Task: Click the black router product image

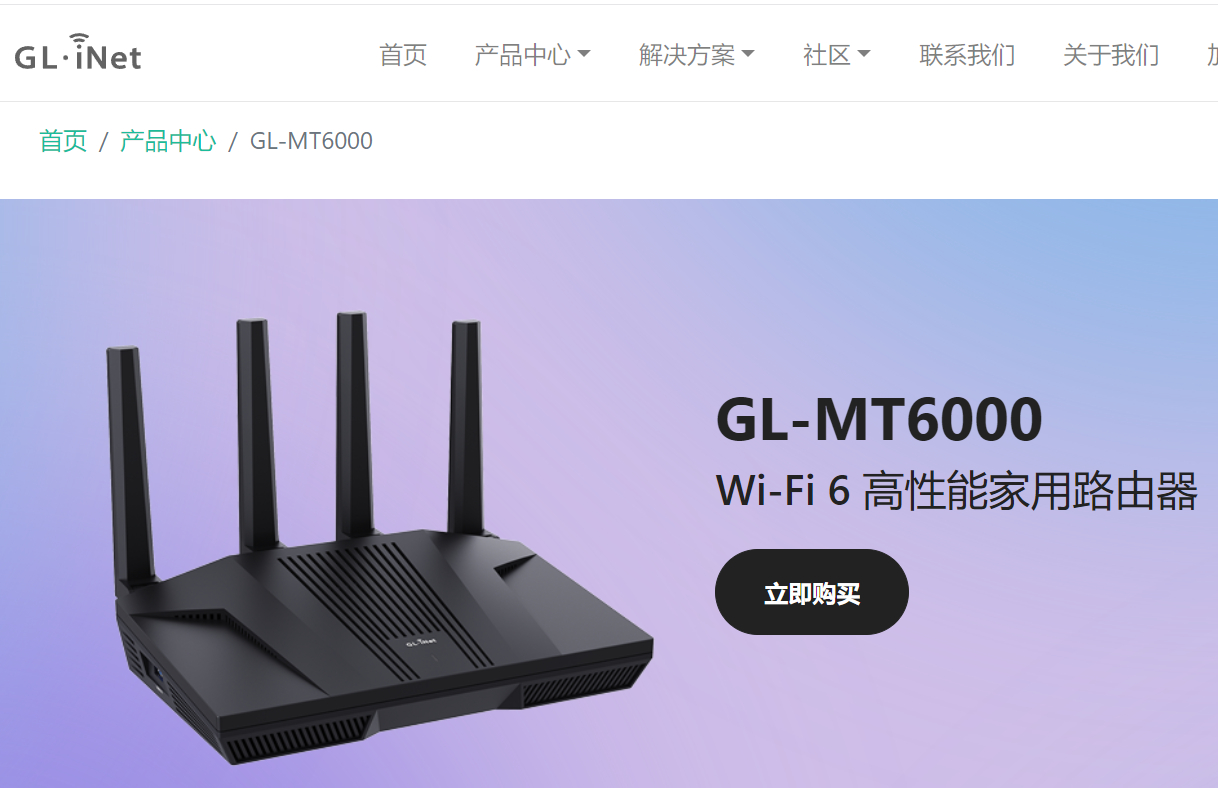Action: (380, 540)
